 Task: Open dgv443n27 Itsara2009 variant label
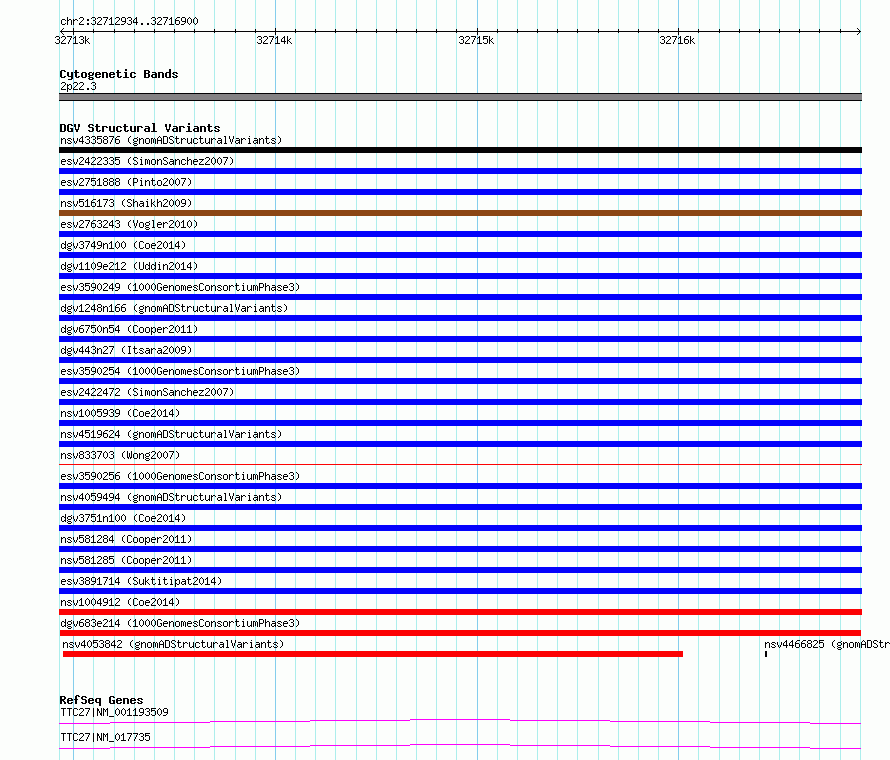click(x=126, y=350)
